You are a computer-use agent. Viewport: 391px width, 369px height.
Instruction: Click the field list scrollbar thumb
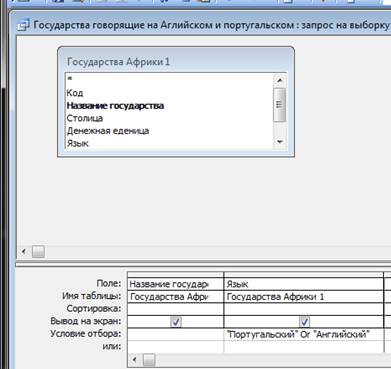[x=279, y=105]
